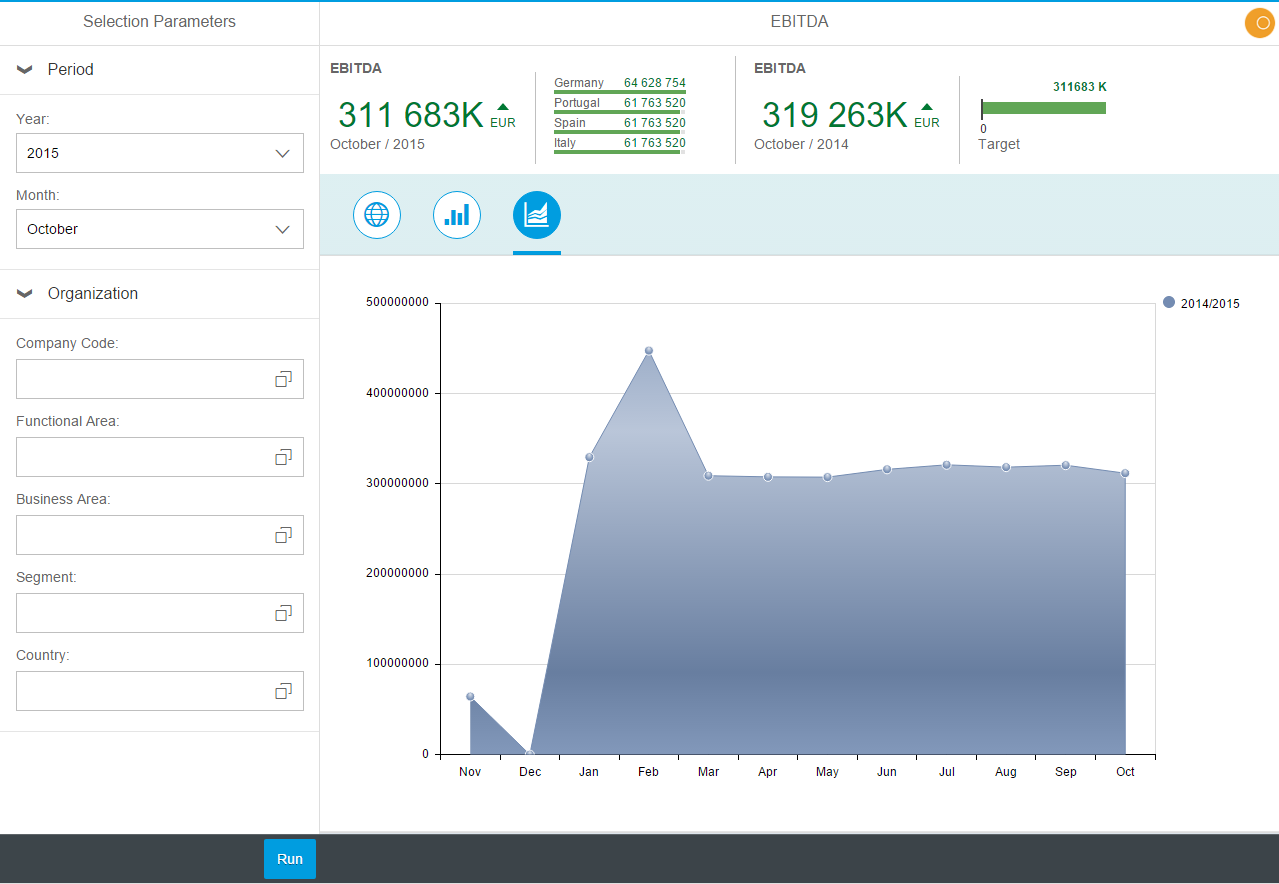Open Country value help icon
This screenshot has width=1279, height=884.
284,691
